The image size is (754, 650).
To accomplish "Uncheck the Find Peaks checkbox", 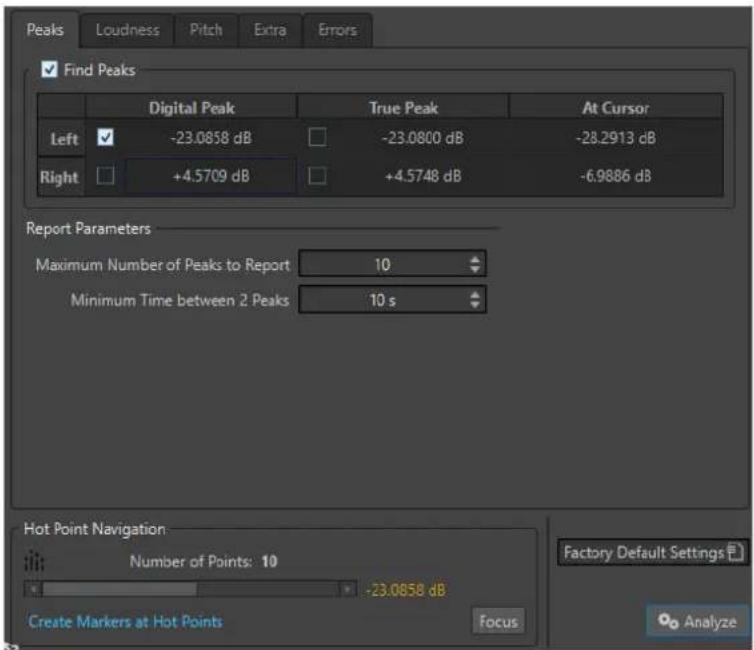I will click(x=50, y=70).
